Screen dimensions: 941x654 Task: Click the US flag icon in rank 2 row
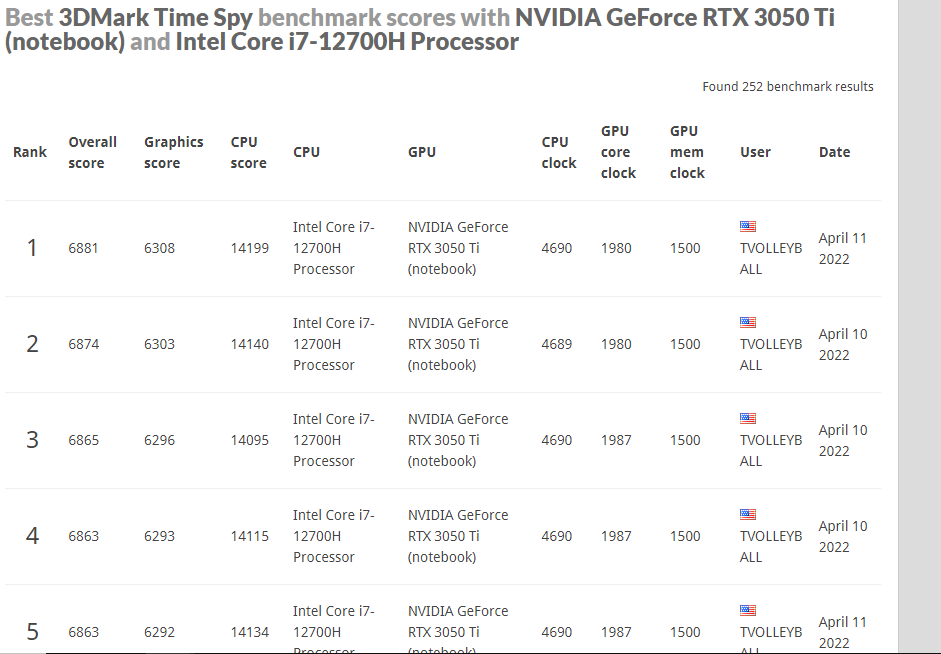click(x=748, y=322)
